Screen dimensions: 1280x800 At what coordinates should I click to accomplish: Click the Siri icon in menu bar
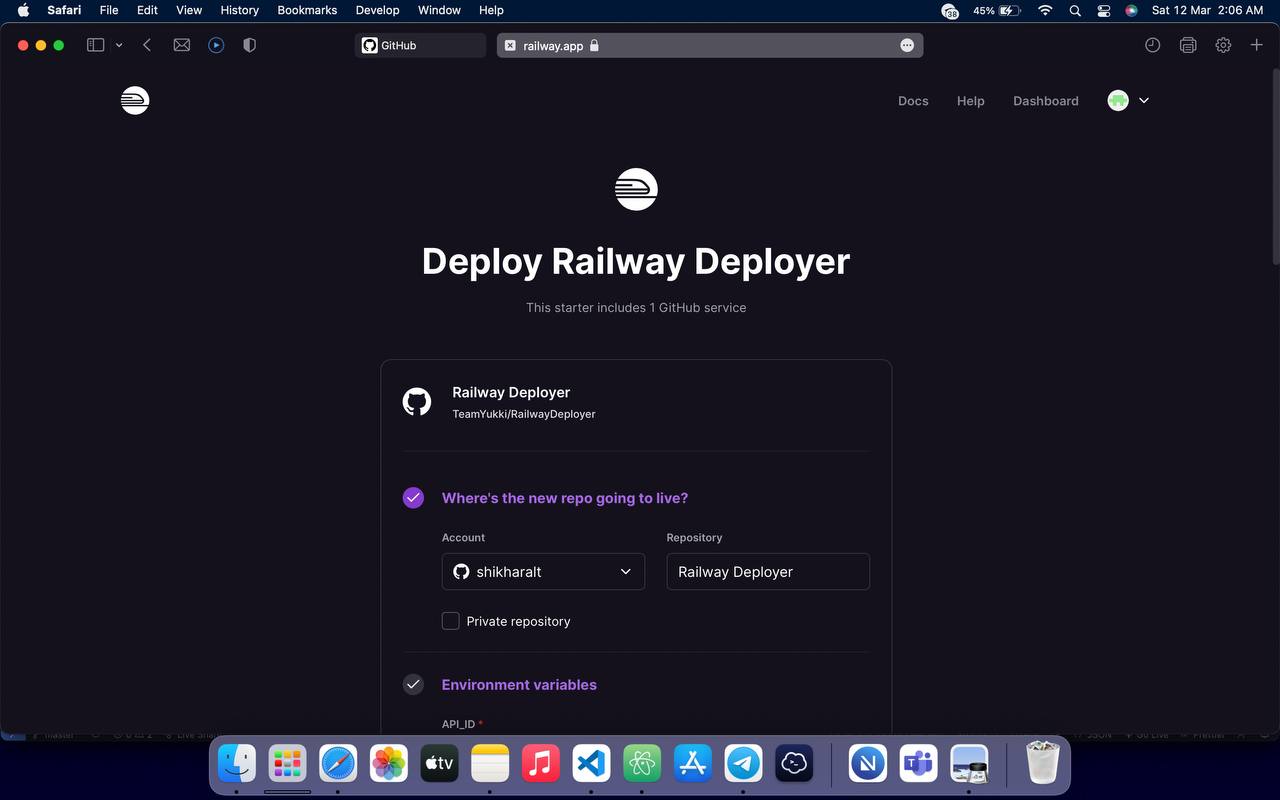pyautogui.click(x=1132, y=10)
